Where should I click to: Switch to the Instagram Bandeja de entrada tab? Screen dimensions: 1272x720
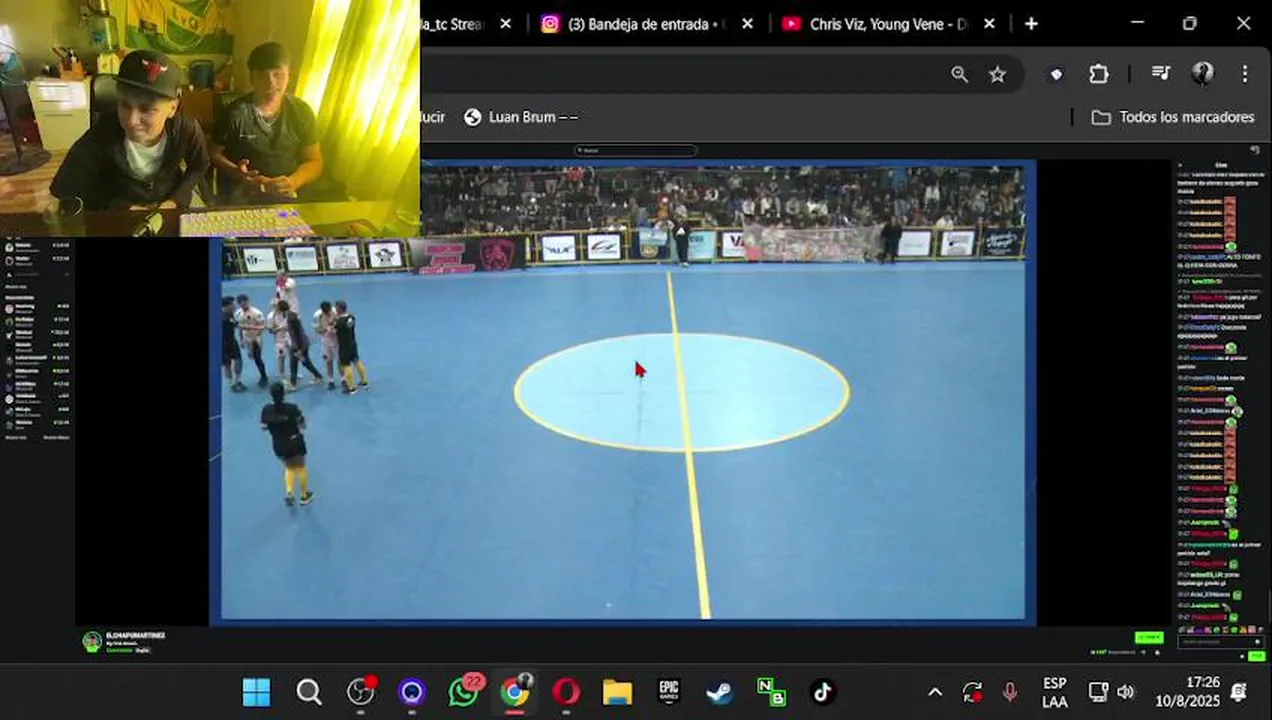645,24
